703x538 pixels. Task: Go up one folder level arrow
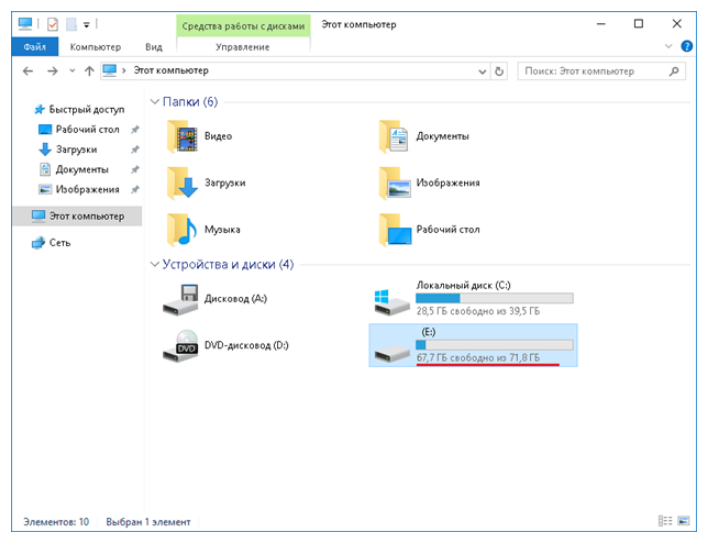pos(89,71)
